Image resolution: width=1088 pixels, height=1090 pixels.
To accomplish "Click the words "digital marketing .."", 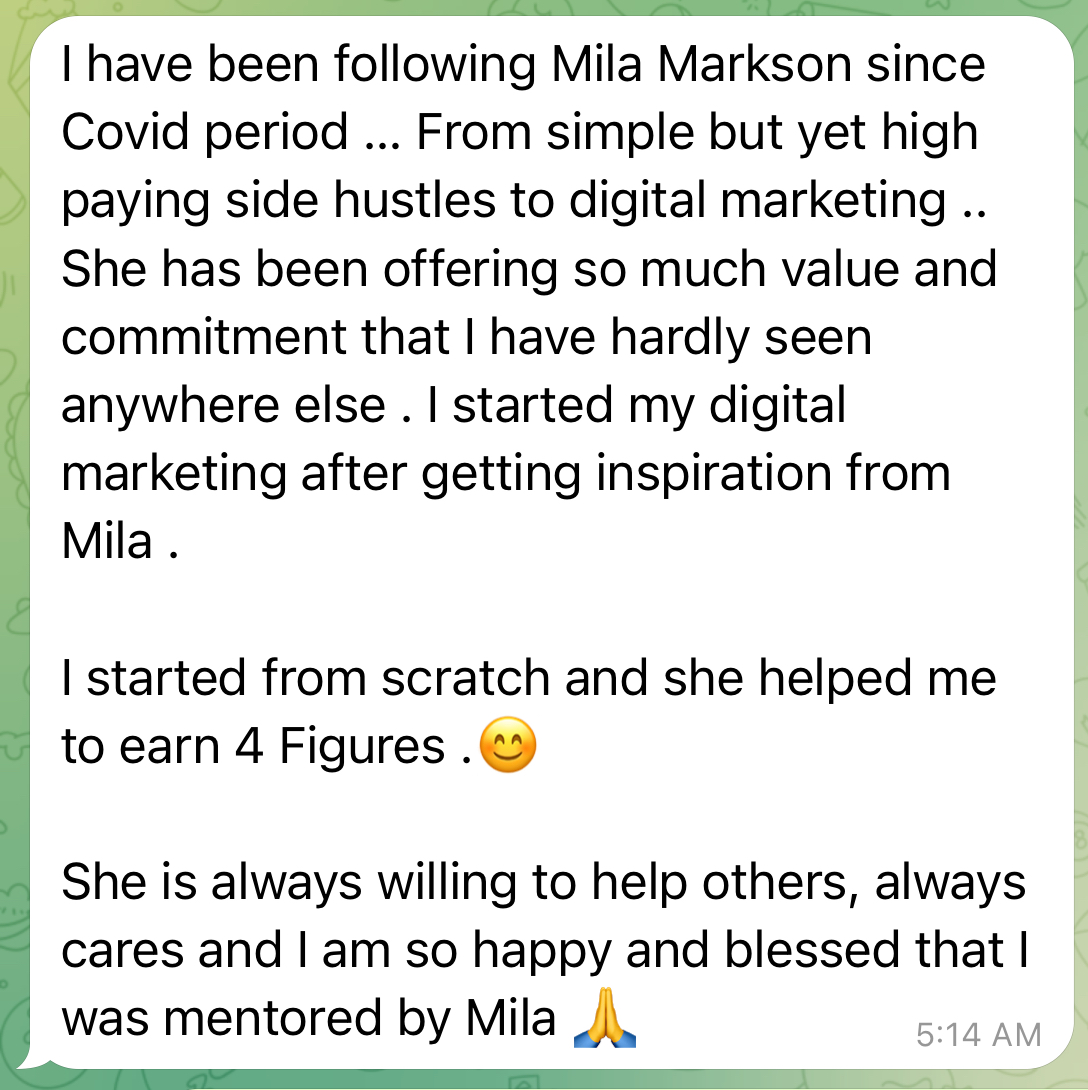I will coord(777,200).
